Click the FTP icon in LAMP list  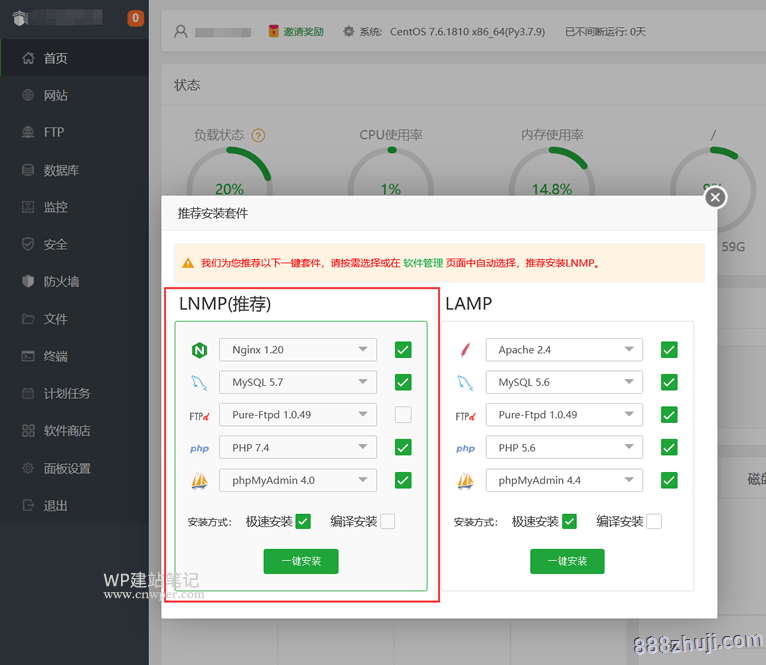466,416
